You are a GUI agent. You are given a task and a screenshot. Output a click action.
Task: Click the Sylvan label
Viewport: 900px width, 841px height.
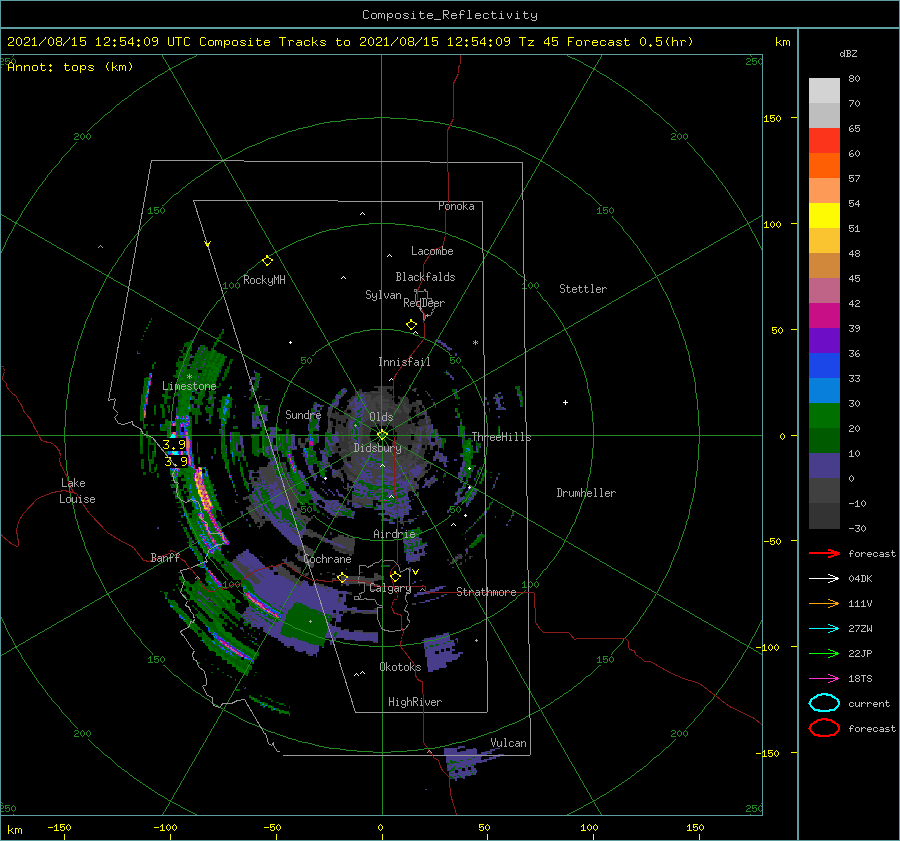click(x=383, y=295)
